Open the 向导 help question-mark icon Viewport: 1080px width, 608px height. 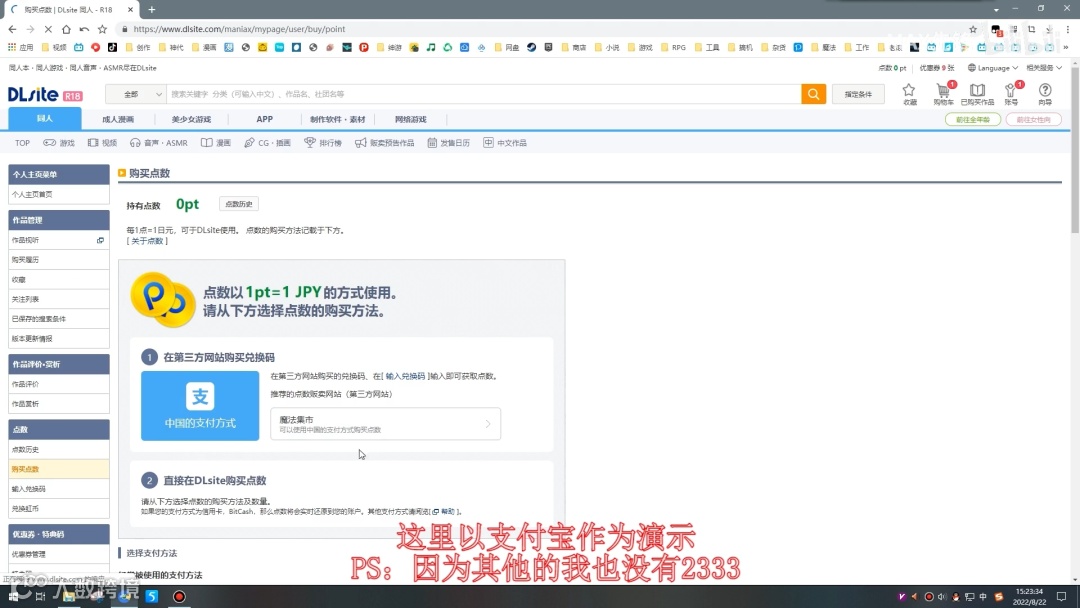coord(1045,94)
